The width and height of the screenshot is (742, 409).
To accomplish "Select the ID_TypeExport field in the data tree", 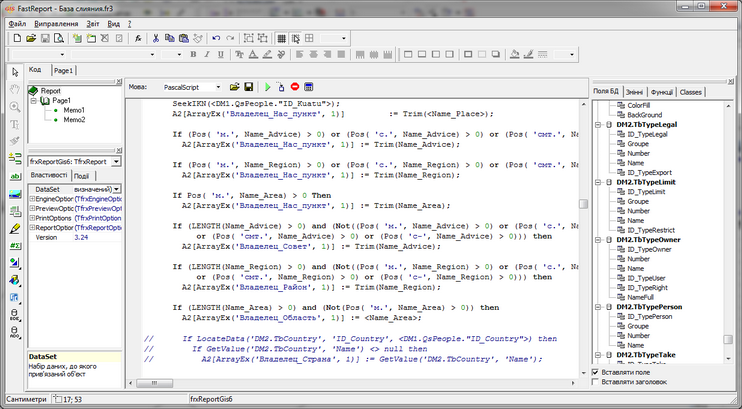I will [649, 173].
